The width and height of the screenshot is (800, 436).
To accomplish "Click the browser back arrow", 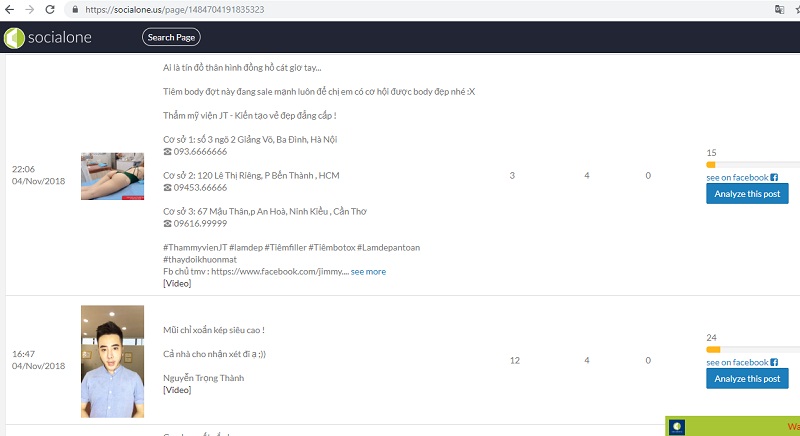I will [x=9, y=9].
